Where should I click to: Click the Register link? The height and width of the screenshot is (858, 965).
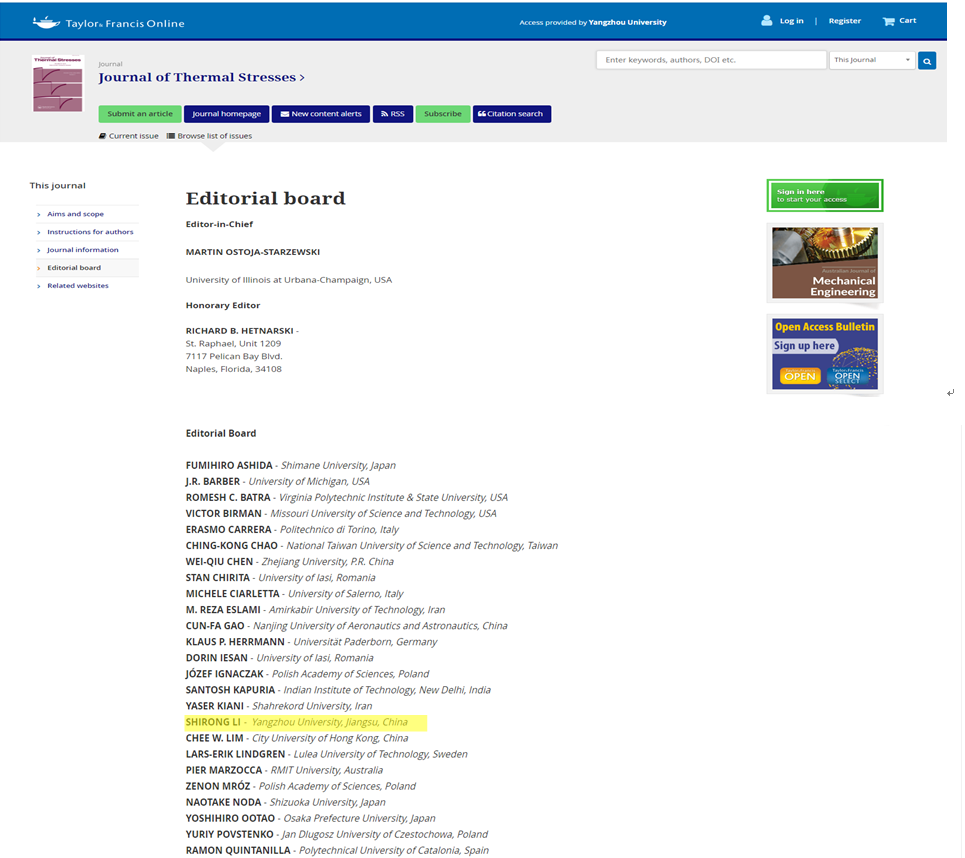coord(844,21)
